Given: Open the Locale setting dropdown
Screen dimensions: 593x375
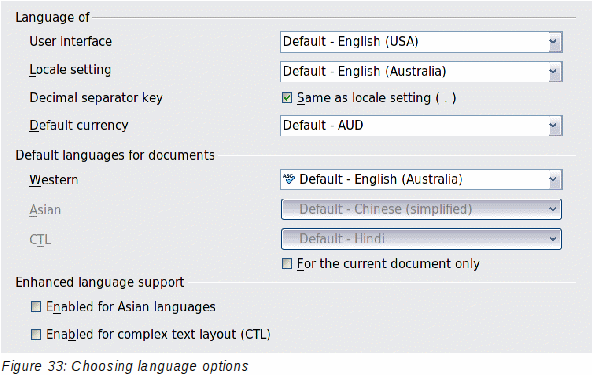Looking at the screenshot, I should (x=421, y=71).
